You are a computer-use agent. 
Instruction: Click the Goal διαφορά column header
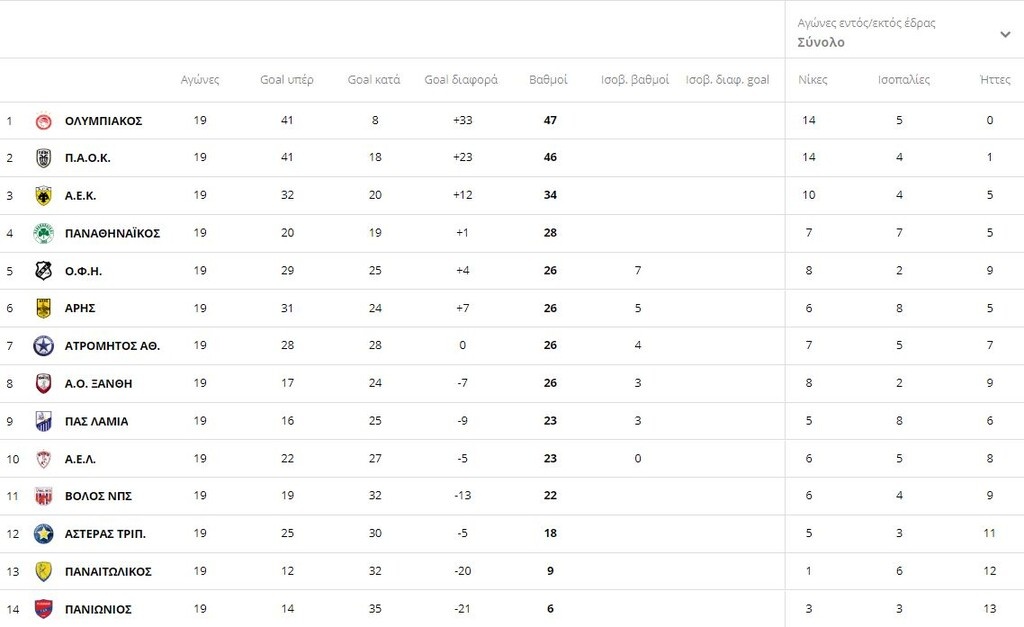pos(461,80)
